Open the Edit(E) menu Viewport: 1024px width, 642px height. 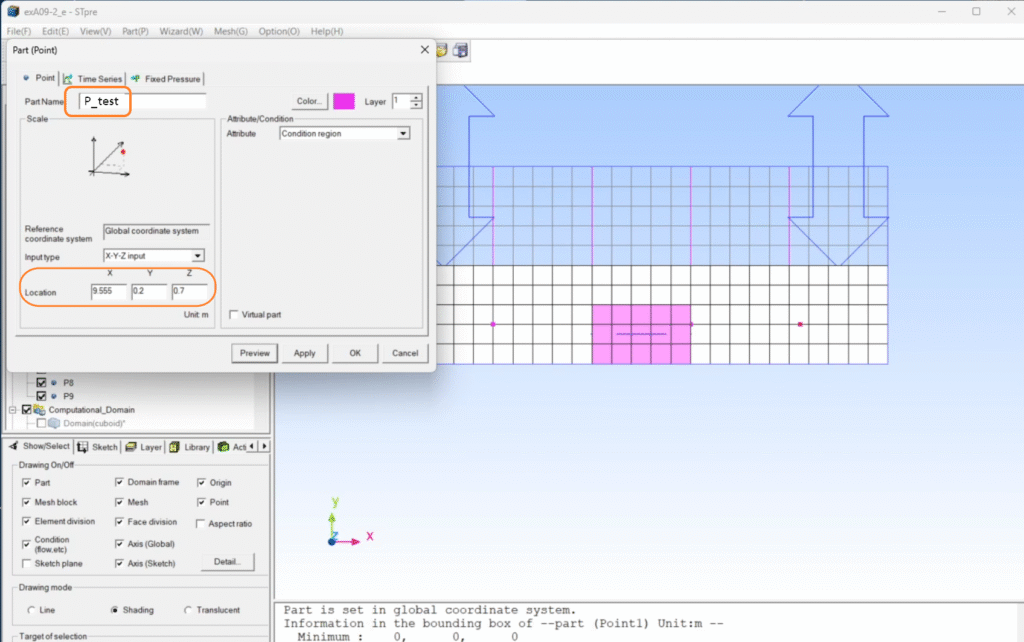click(x=56, y=31)
